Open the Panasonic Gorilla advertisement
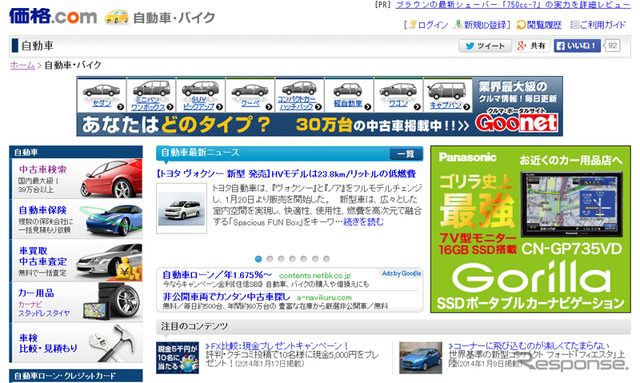Viewport: 640px width, 383px height. 530,229
